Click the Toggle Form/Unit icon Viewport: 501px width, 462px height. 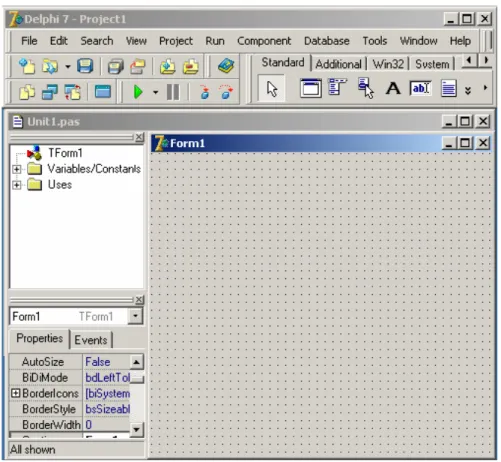73,92
